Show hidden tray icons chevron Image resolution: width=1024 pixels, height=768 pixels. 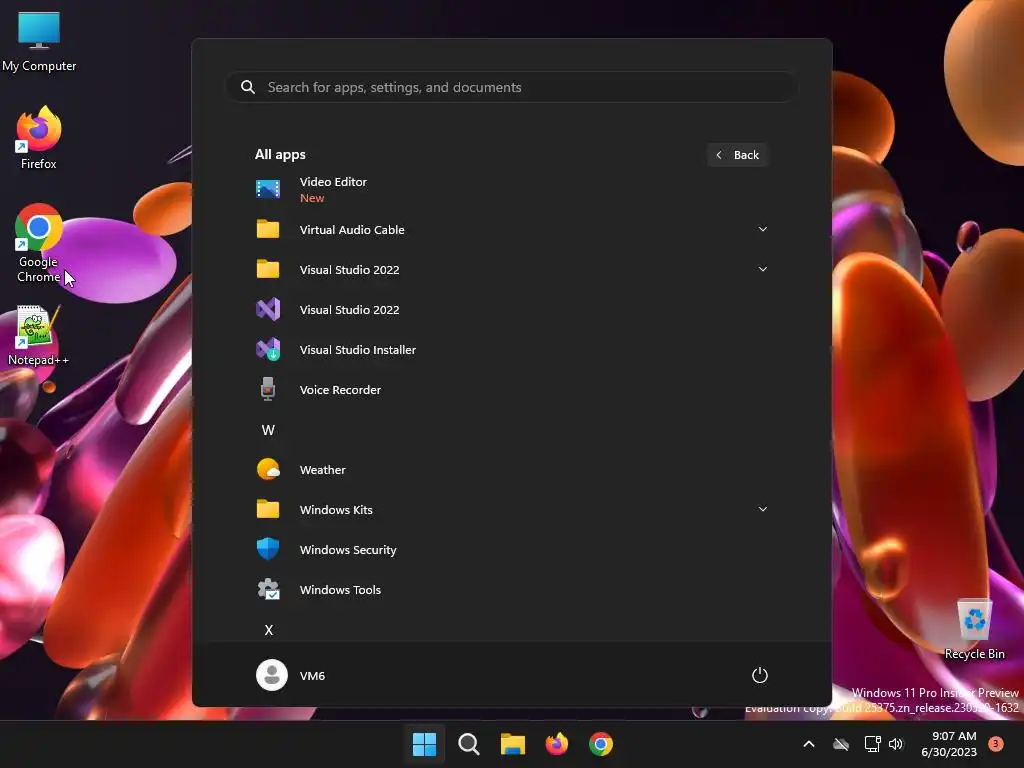(808, 744)
